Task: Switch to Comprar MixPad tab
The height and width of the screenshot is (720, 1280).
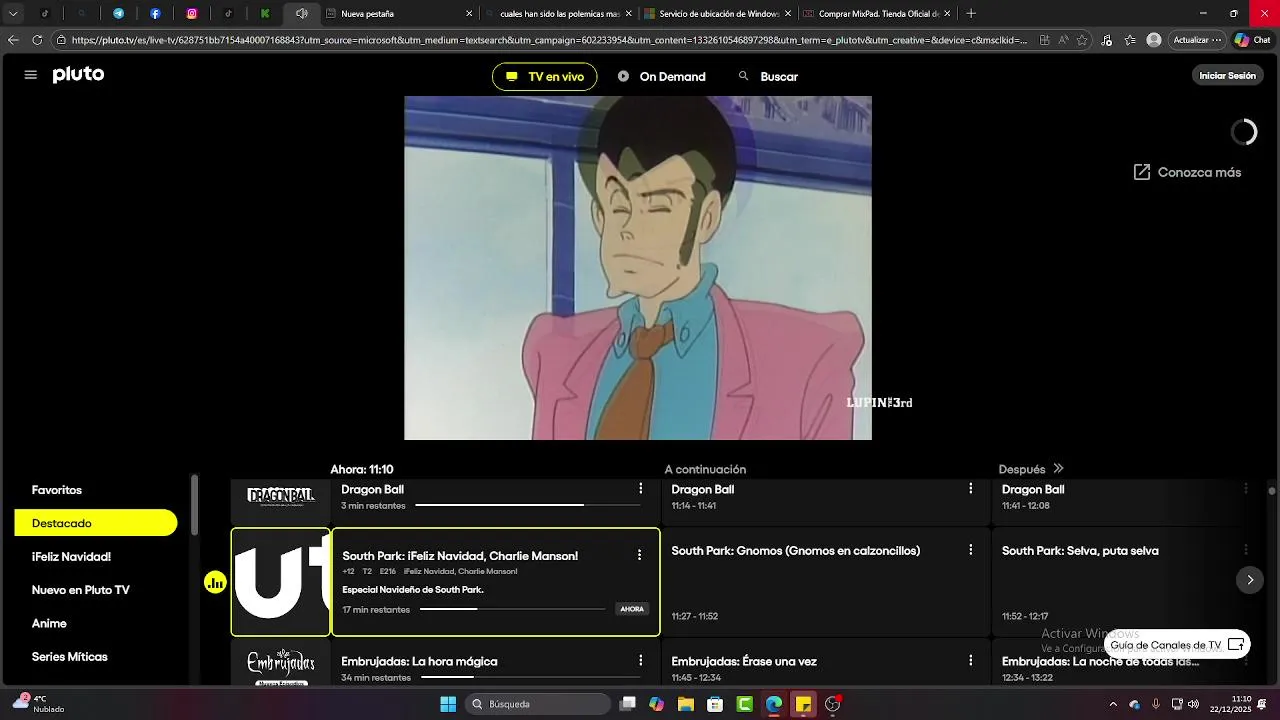Action: (x=878, y=14)
